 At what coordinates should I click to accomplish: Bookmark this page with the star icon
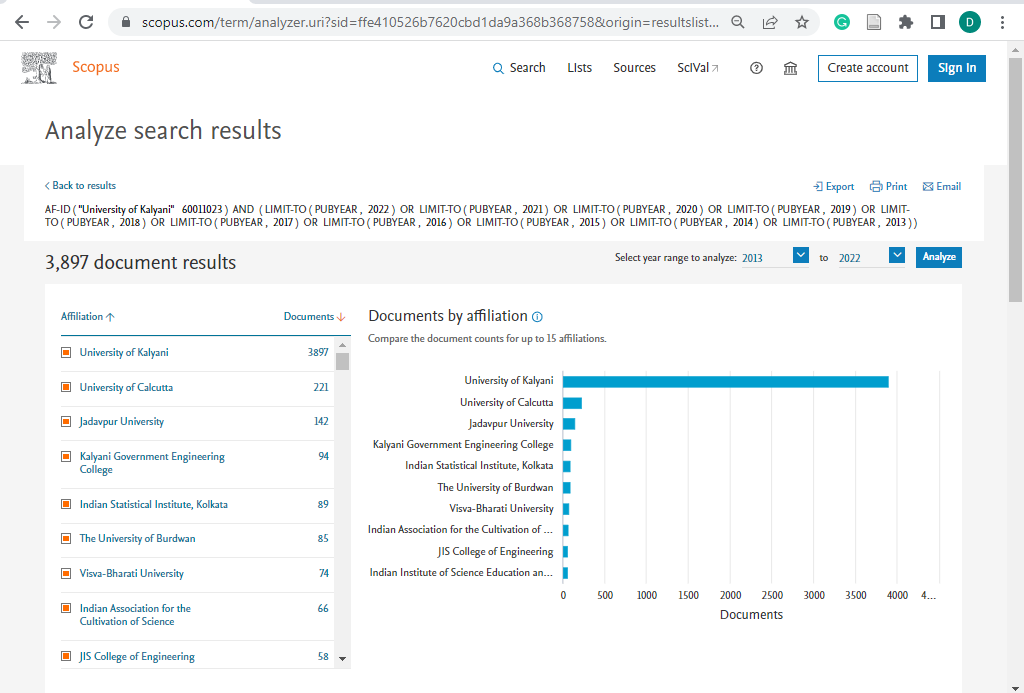802,22
